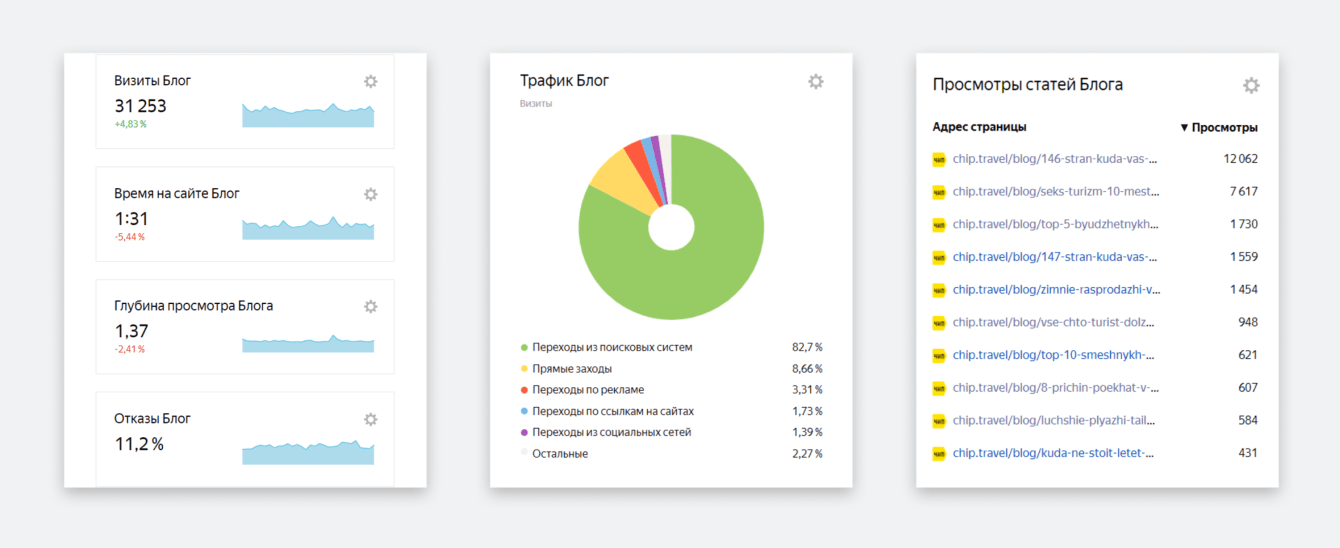The width and height of the screenshot is (1340, 548).
Task: Click the Визиты Блог sparkline chart
Action: click(308, 115)
